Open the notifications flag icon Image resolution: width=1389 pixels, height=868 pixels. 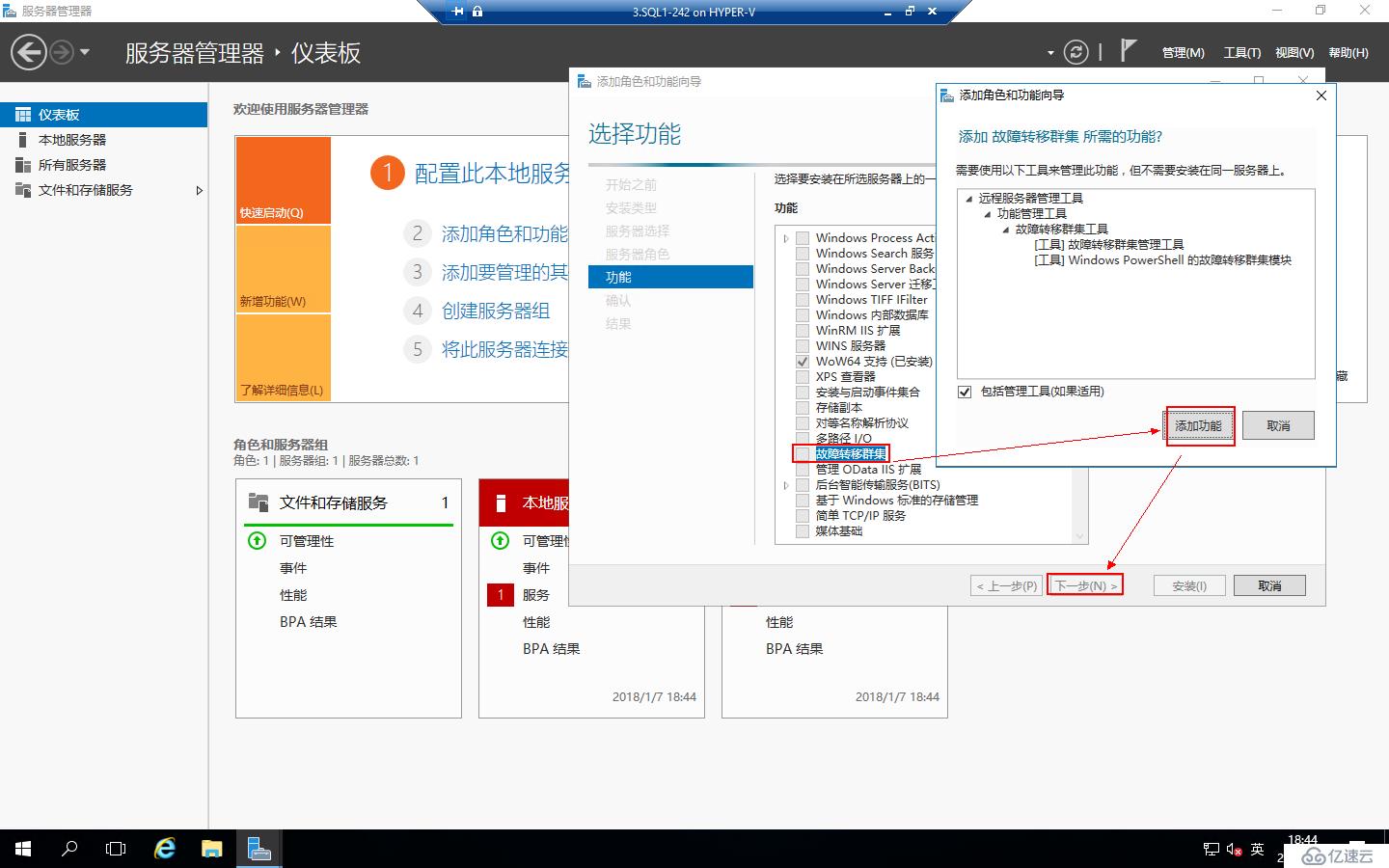pos(1128,50)
